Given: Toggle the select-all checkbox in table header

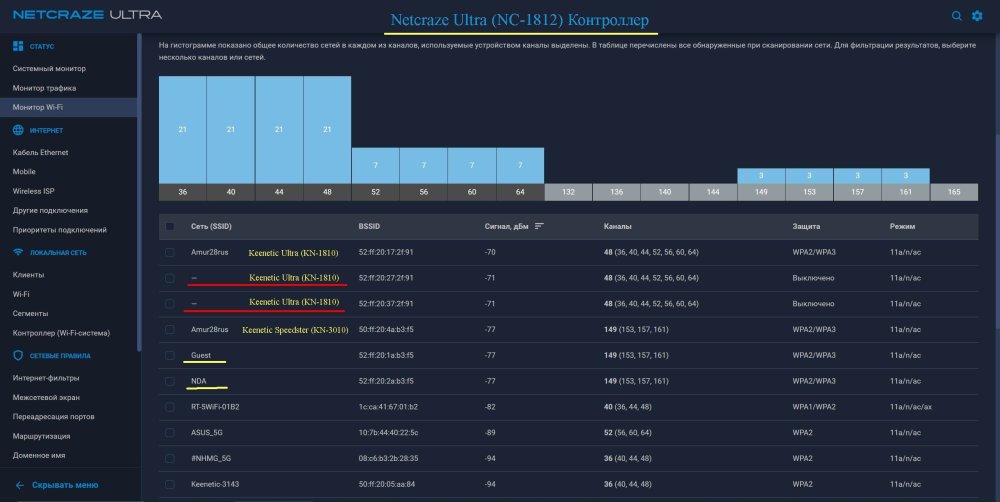Looking at the screenshot, I should point(170,226).
